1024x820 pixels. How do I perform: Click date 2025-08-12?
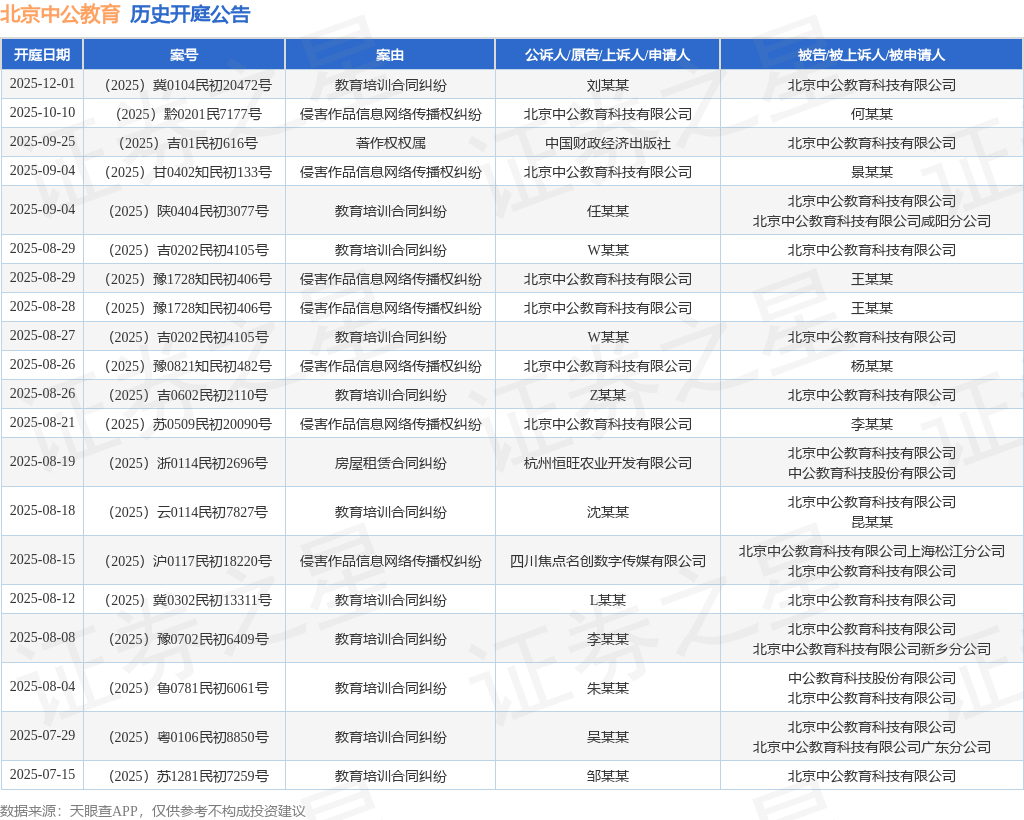tap(42, 598)
